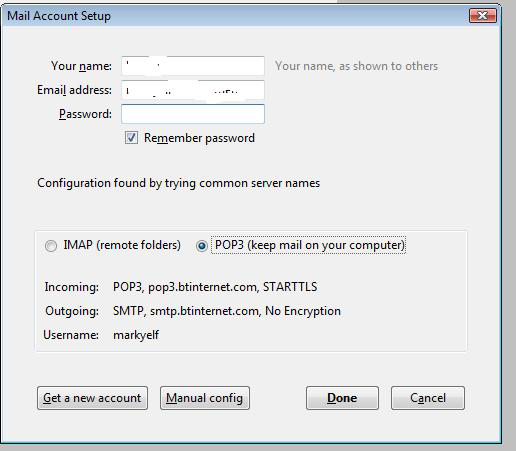Uncheck the Remember password checkbox
Screen dimensions: 516x451
[131, 138]
